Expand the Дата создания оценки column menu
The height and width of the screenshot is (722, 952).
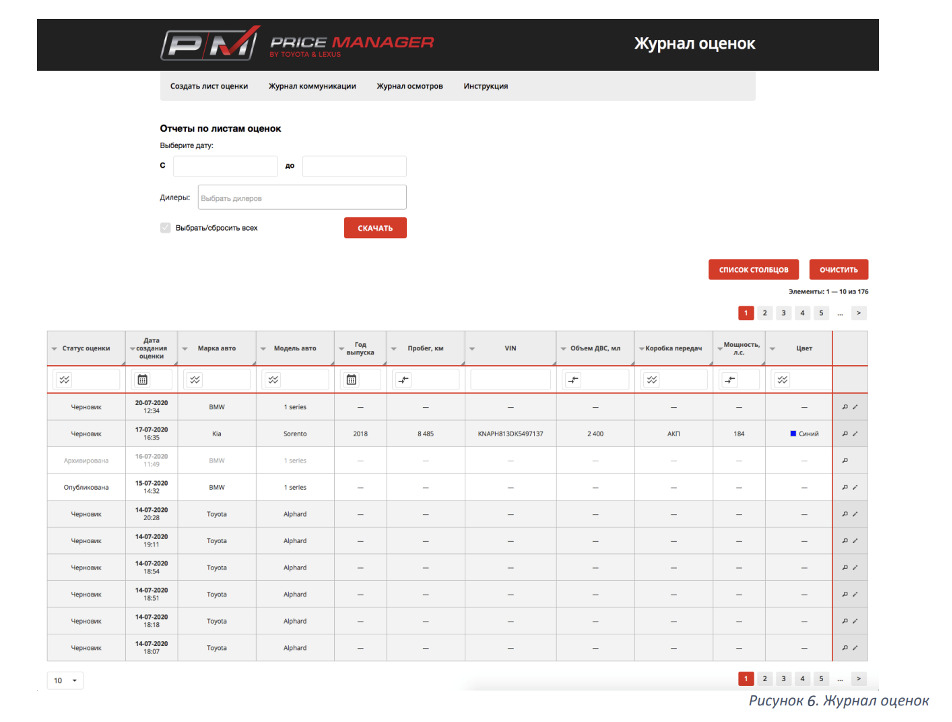(x=132, y=349)
